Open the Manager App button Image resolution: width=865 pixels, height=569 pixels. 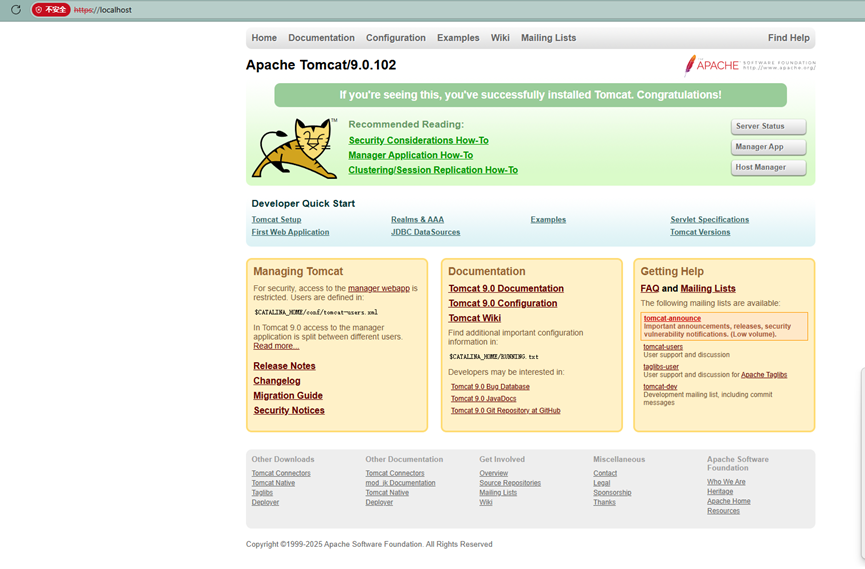pos(768,147)
